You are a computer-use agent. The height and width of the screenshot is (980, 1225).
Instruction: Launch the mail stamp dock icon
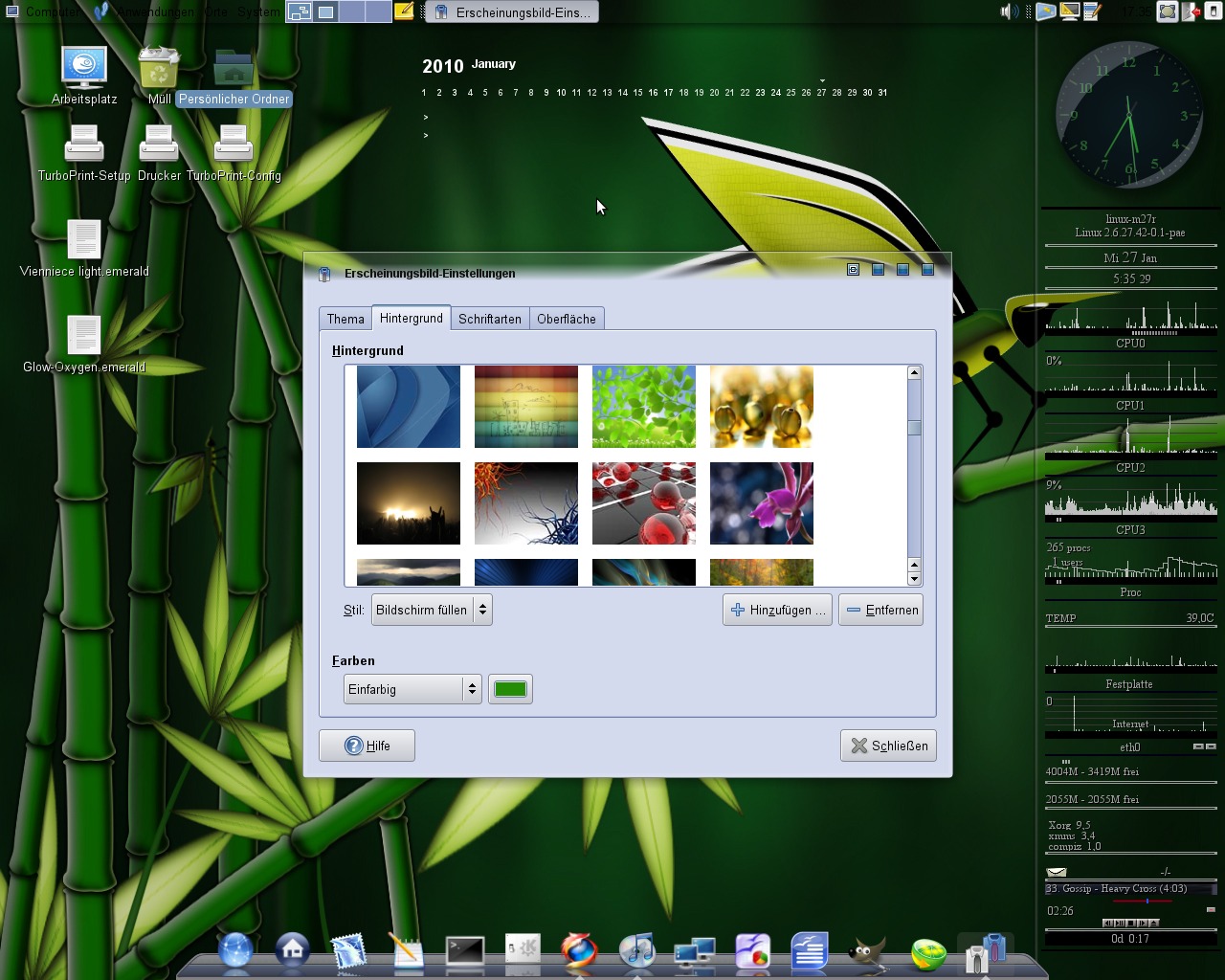[349, 952]
